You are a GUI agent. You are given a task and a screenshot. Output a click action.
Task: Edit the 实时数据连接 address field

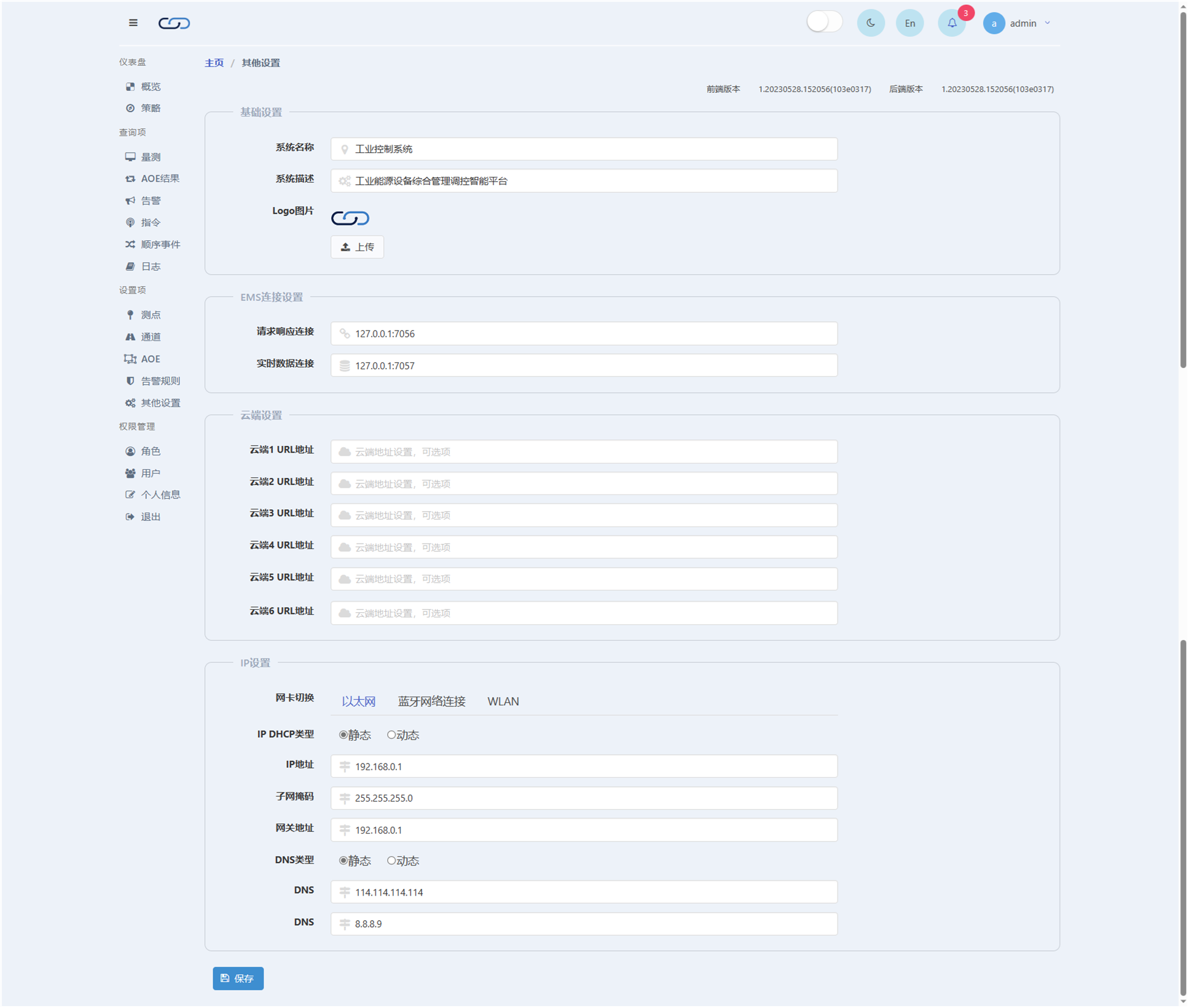click(x=584, y=365)
